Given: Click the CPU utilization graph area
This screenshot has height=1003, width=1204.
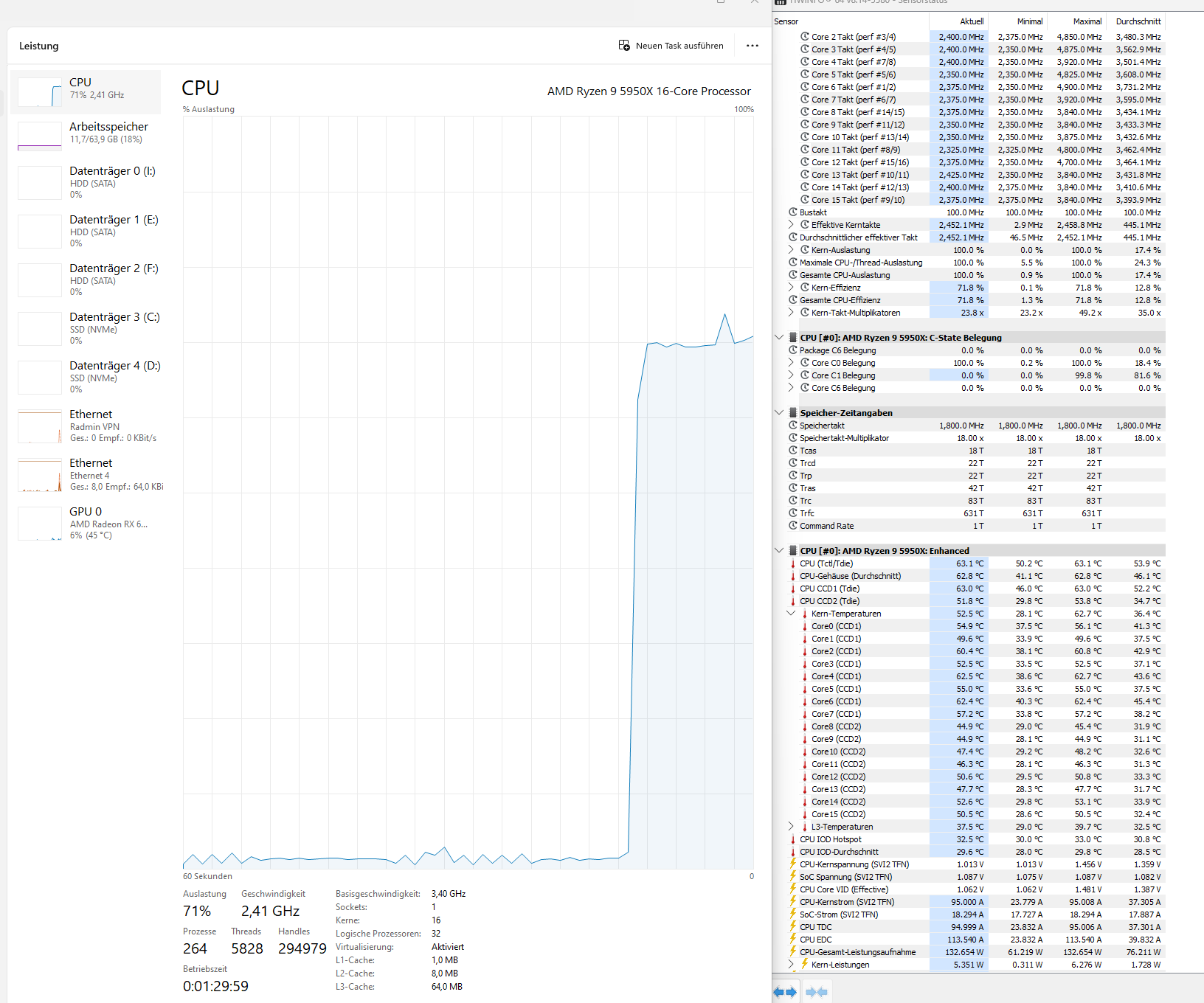Looking at the screenshot, I should [x=468, y=493].
